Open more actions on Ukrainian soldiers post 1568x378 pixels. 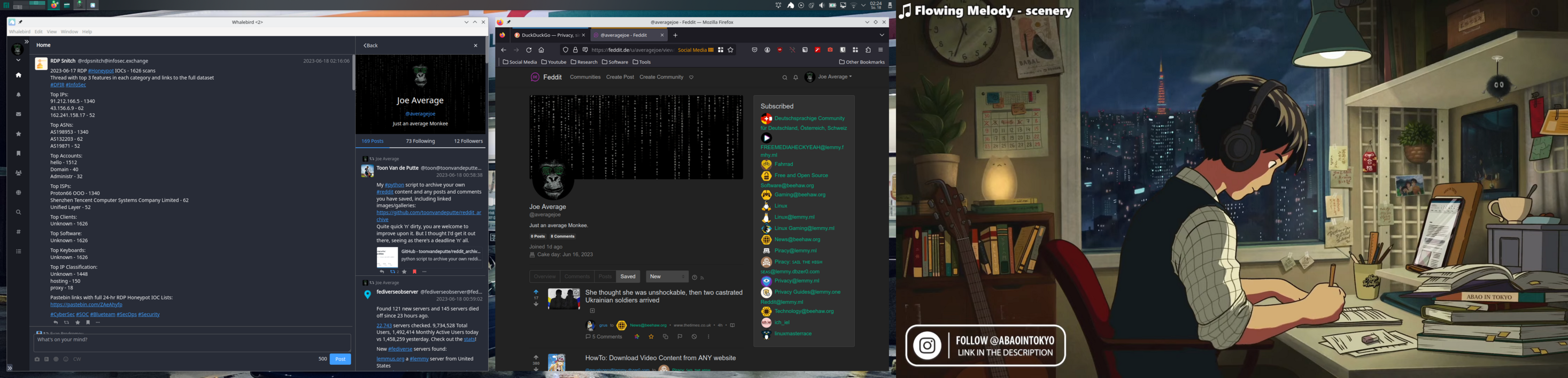click(708, 337)
